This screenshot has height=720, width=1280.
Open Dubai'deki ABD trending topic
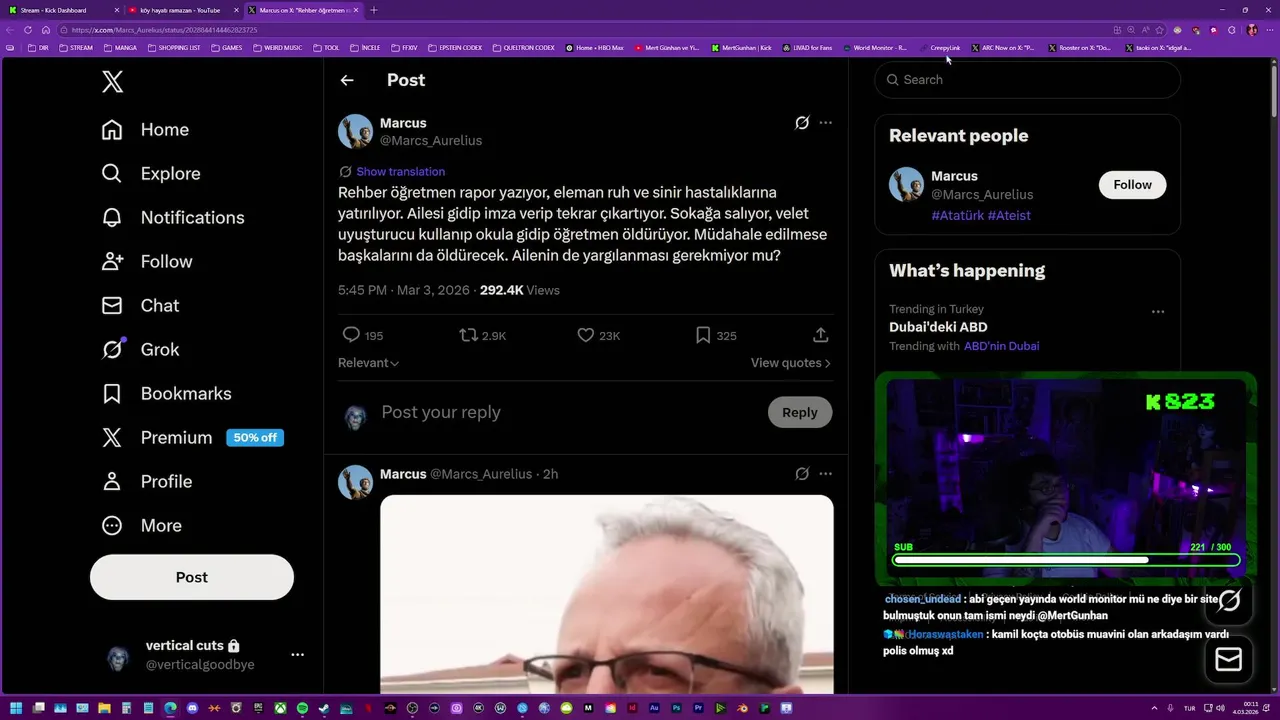(938, 327)
